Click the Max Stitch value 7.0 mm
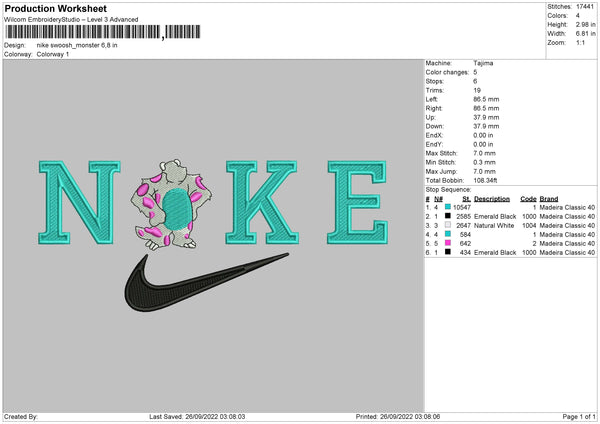The image size is (600, 424). pos(484,153)
